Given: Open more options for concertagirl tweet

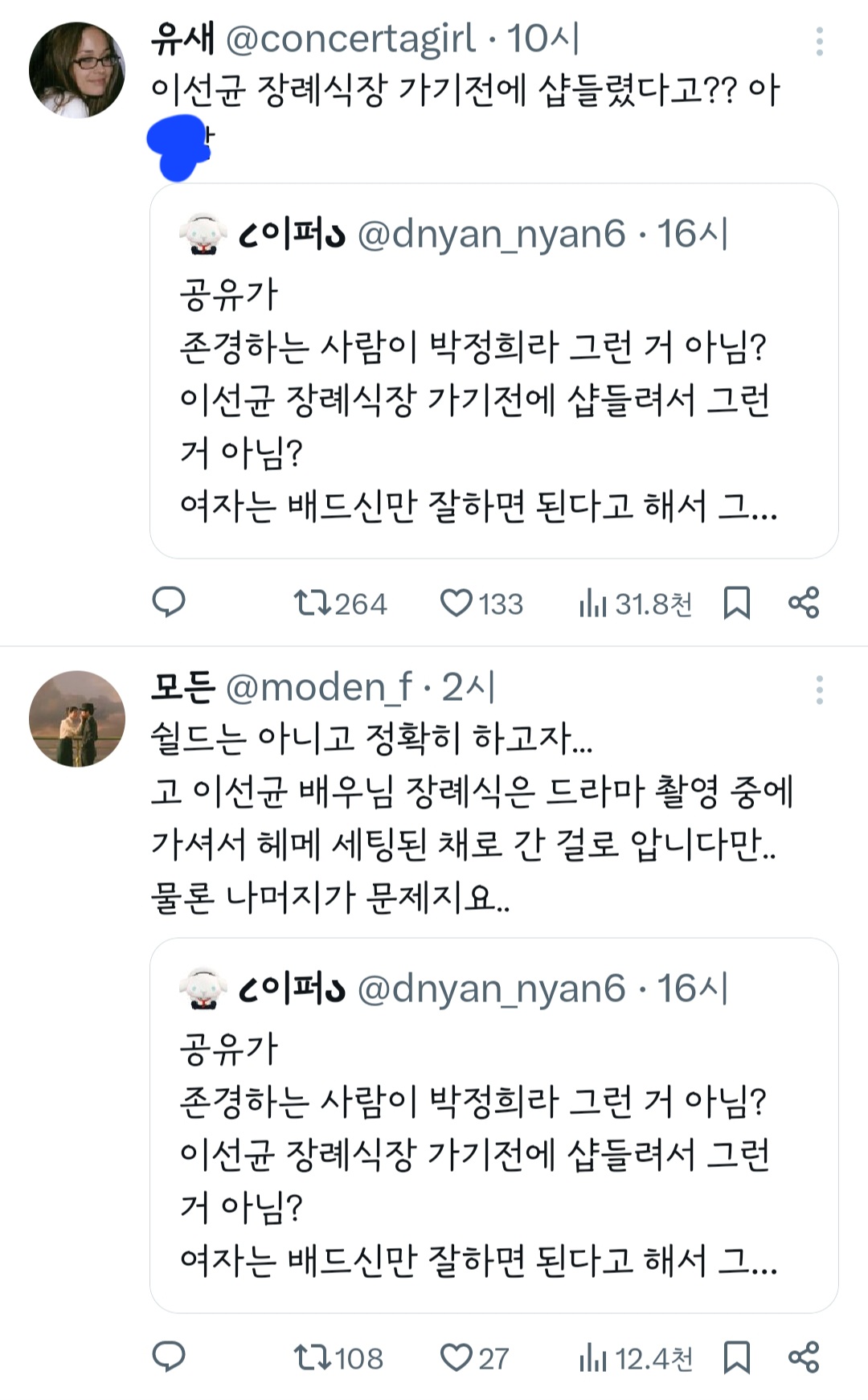Looking at the screenshot, I should pos(819,42).
